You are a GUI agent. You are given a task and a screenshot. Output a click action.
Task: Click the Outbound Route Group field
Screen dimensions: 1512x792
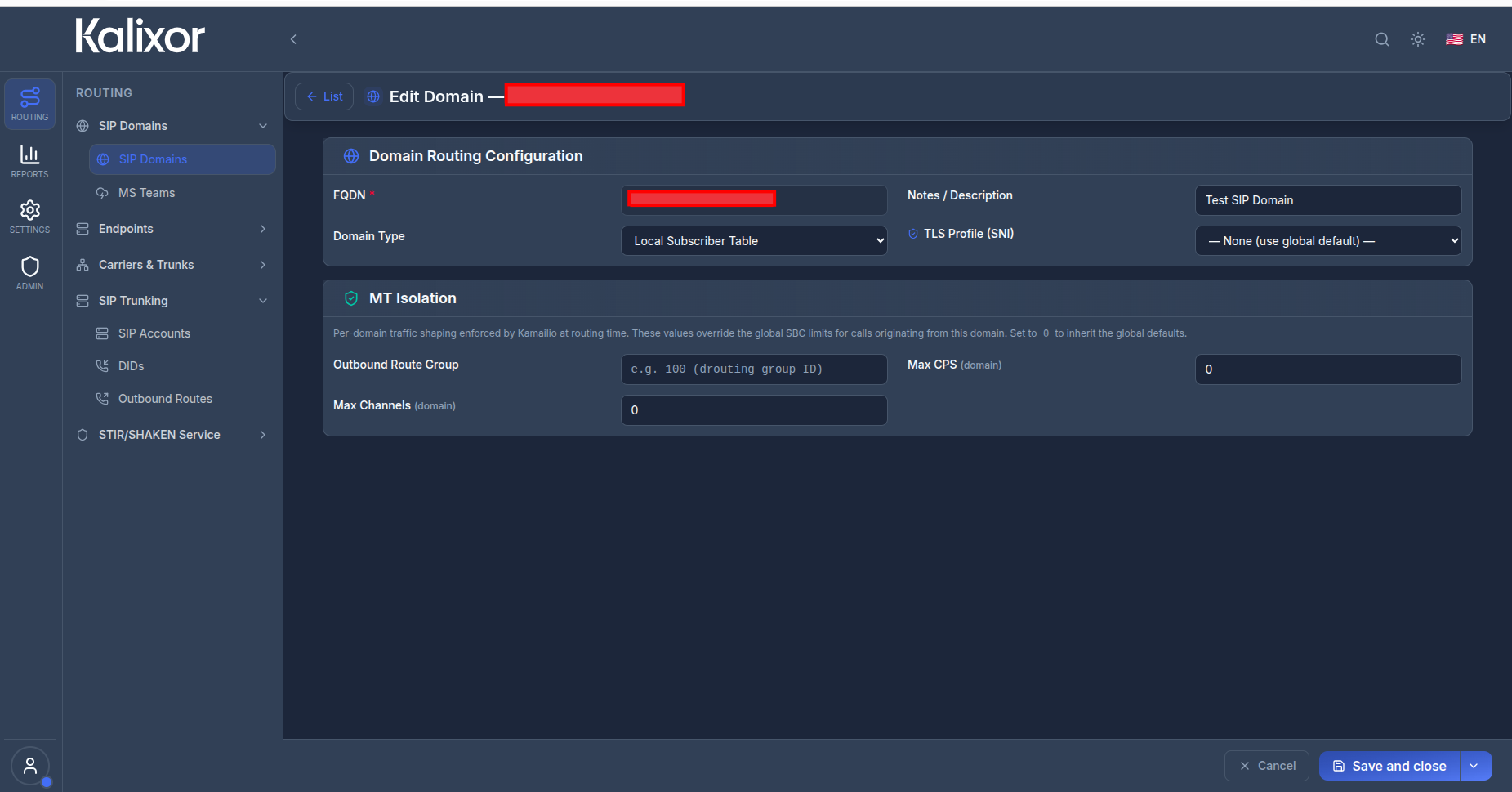[x=754, y=369]
